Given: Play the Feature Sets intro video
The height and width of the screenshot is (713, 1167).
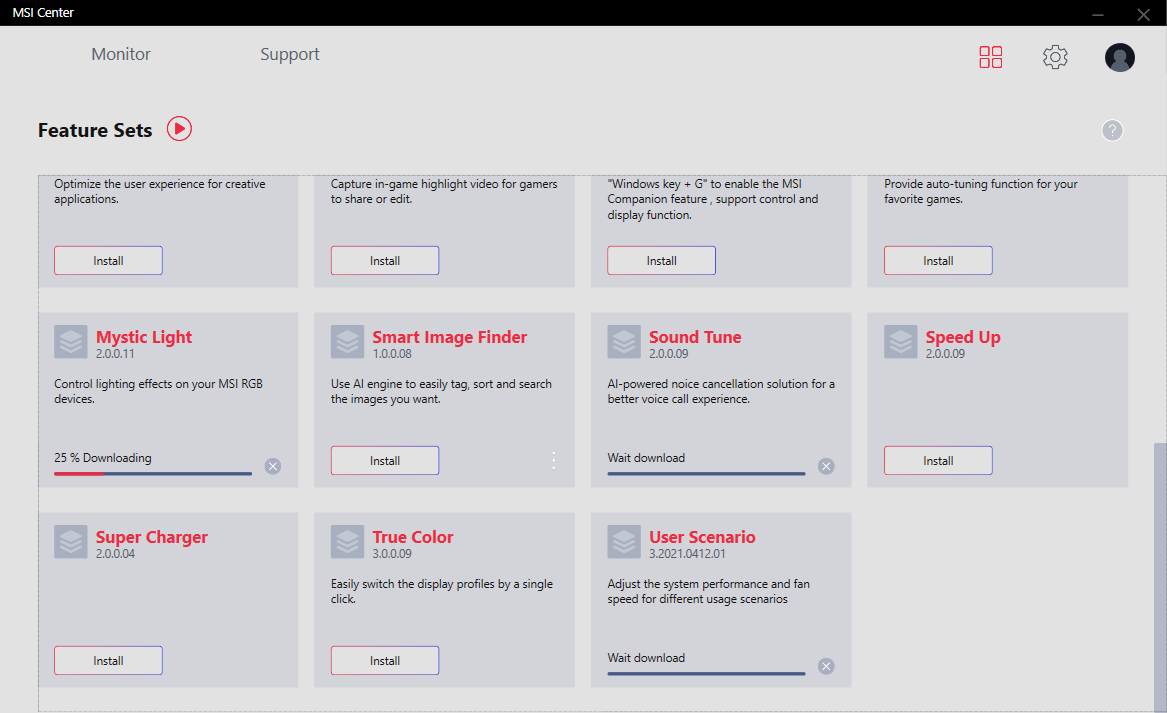Looking at the screenshot, I should pos(179,129).
